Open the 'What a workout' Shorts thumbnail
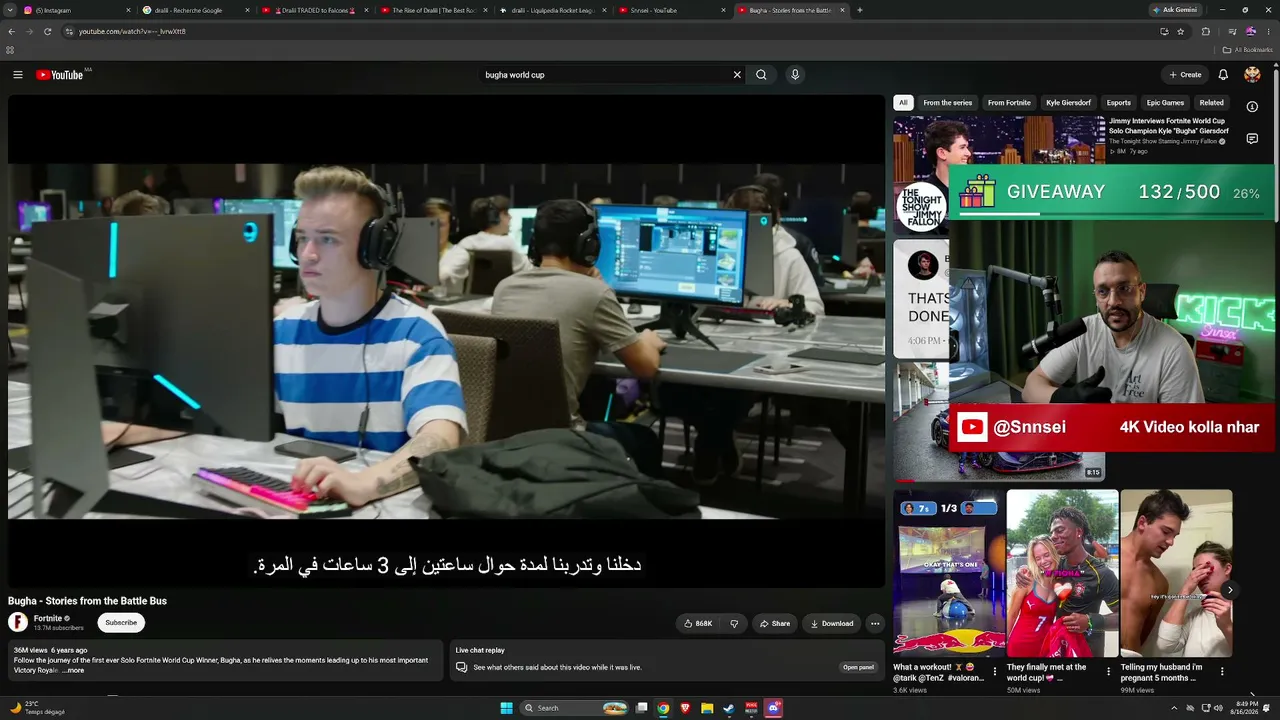This screenshot has height=720, width=1280. 949,573
